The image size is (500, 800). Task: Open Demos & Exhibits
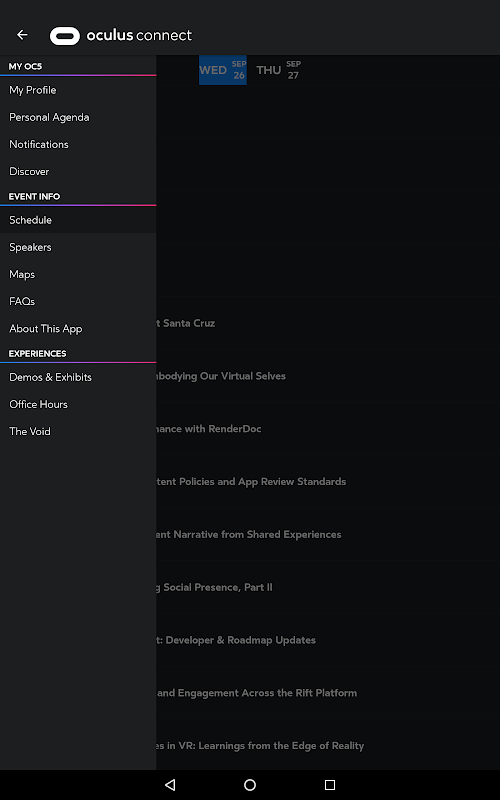click(78, 377)
